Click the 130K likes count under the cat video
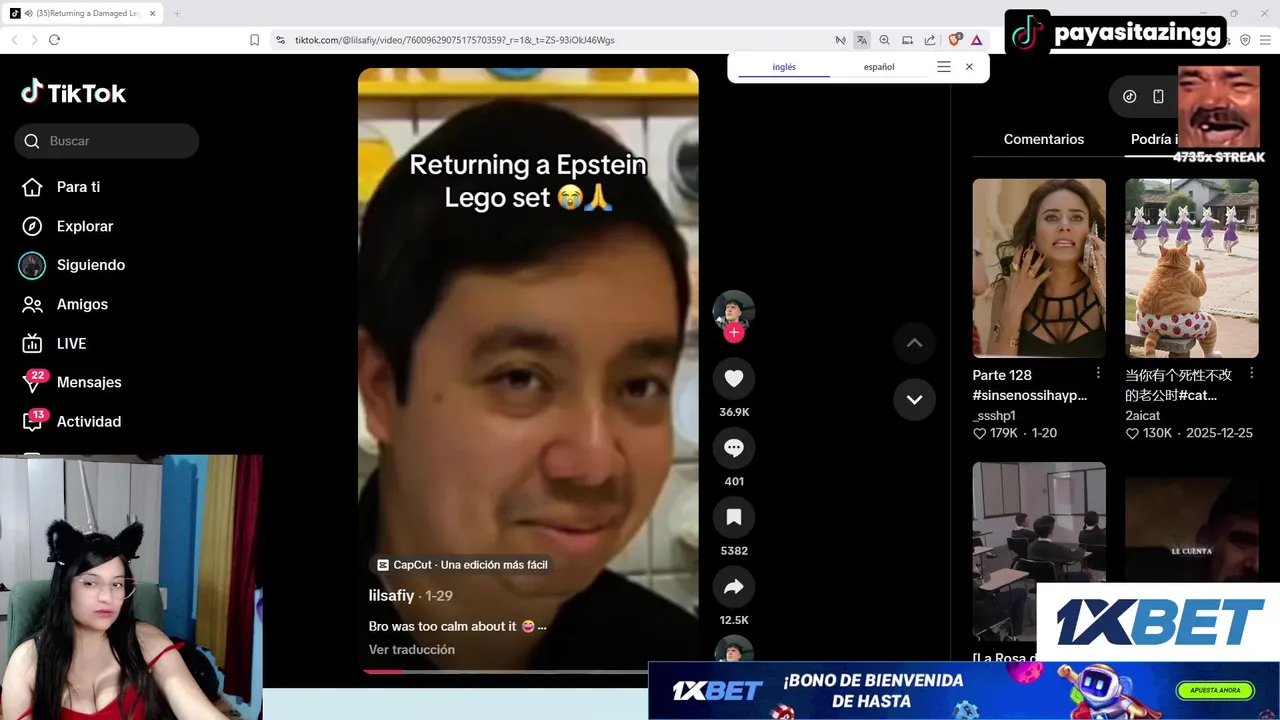The image size is (1280, 720). point(1148,433)
